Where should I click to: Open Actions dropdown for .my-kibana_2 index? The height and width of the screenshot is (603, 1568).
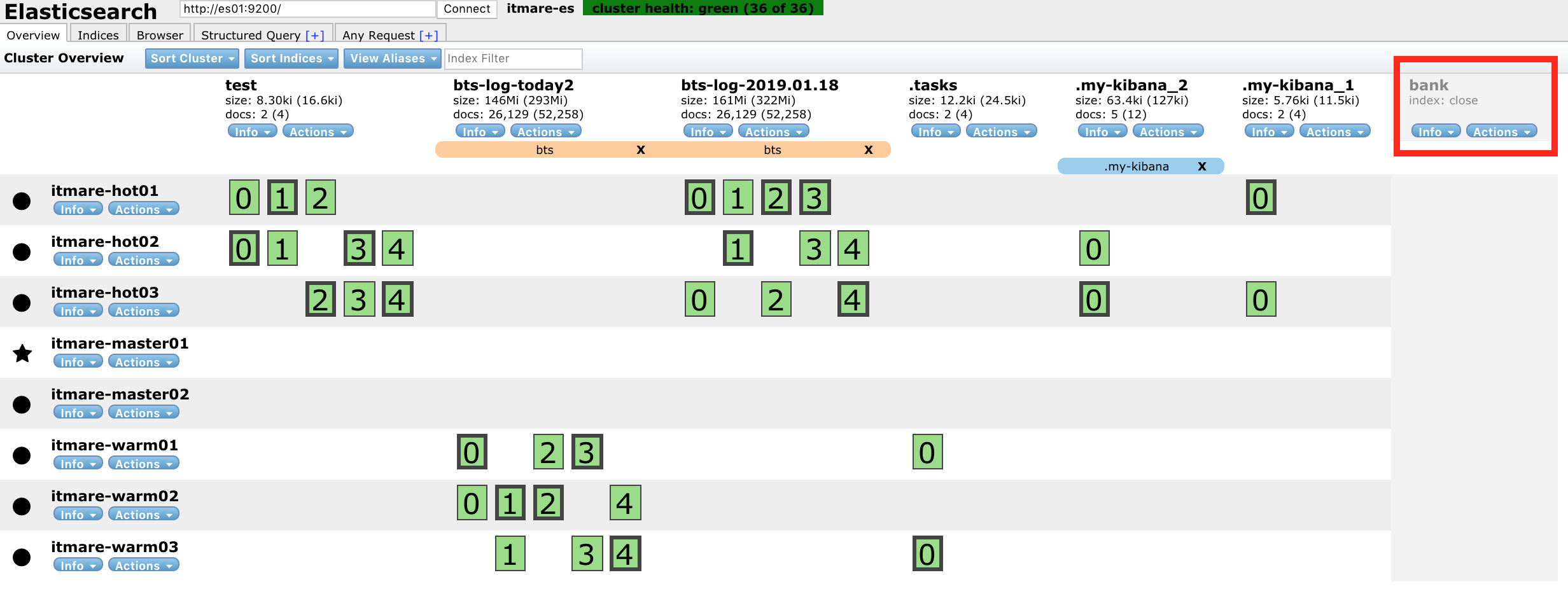(x=1168, y=131)
